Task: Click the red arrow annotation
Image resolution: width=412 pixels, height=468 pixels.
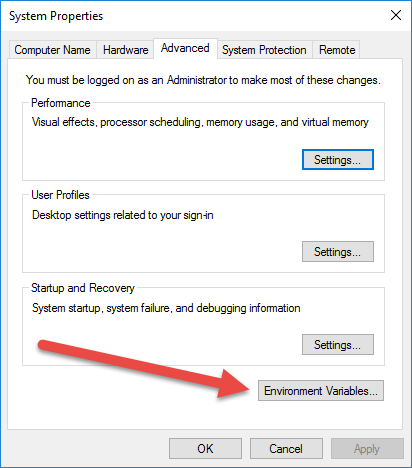Action: coord(143,369)
